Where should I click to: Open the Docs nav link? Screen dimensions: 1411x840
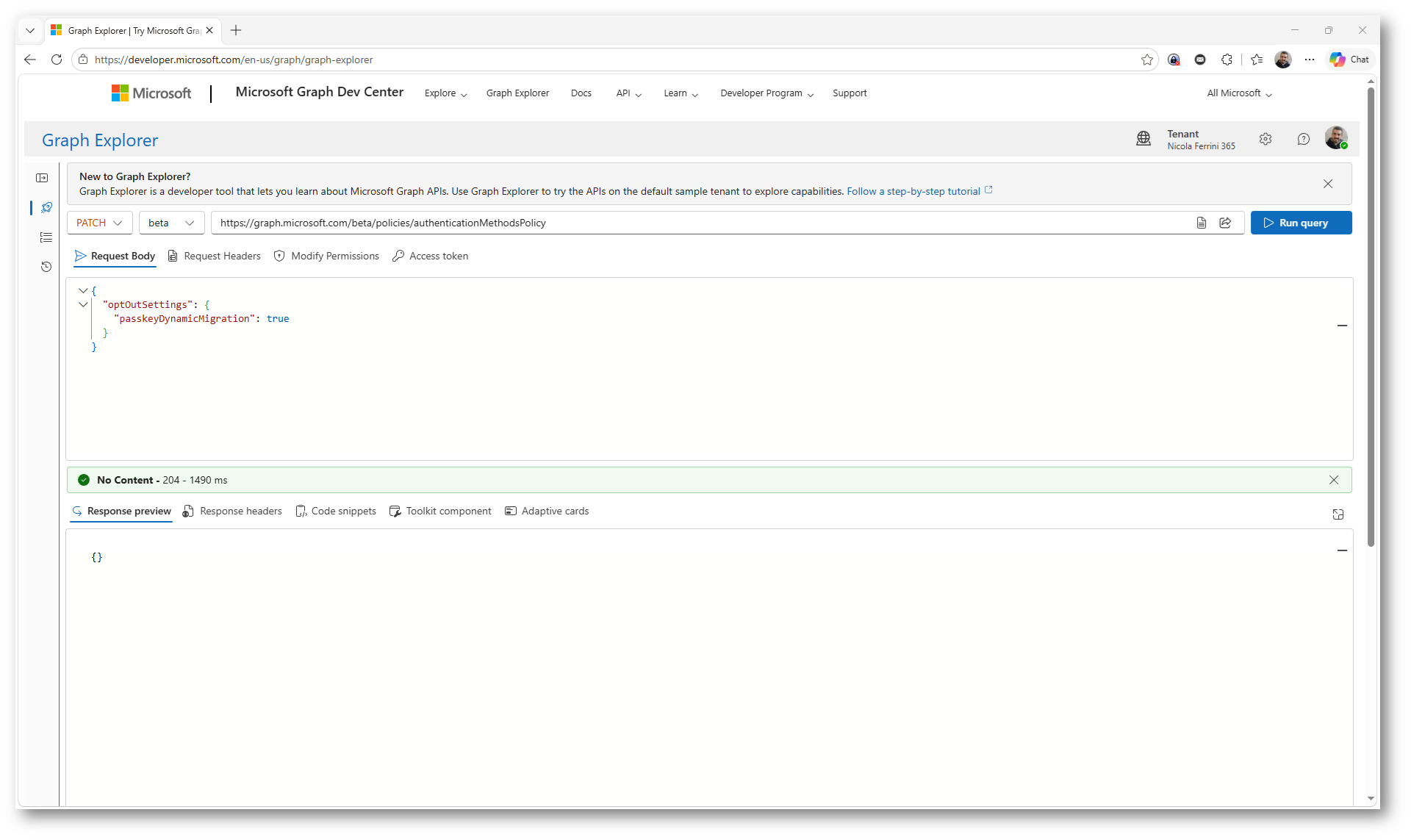(x=581, y=93)
